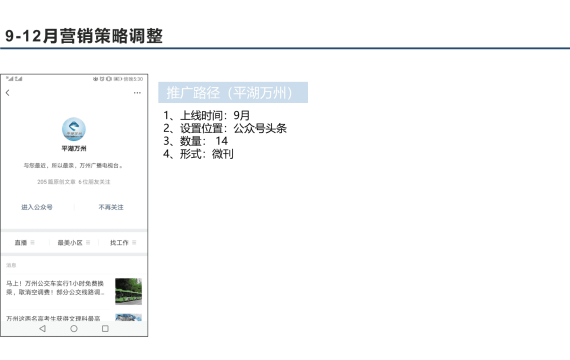Tap the Android back triangle navigation button
Viewport: 570px width, 360px height.
(x=43, y=329)
